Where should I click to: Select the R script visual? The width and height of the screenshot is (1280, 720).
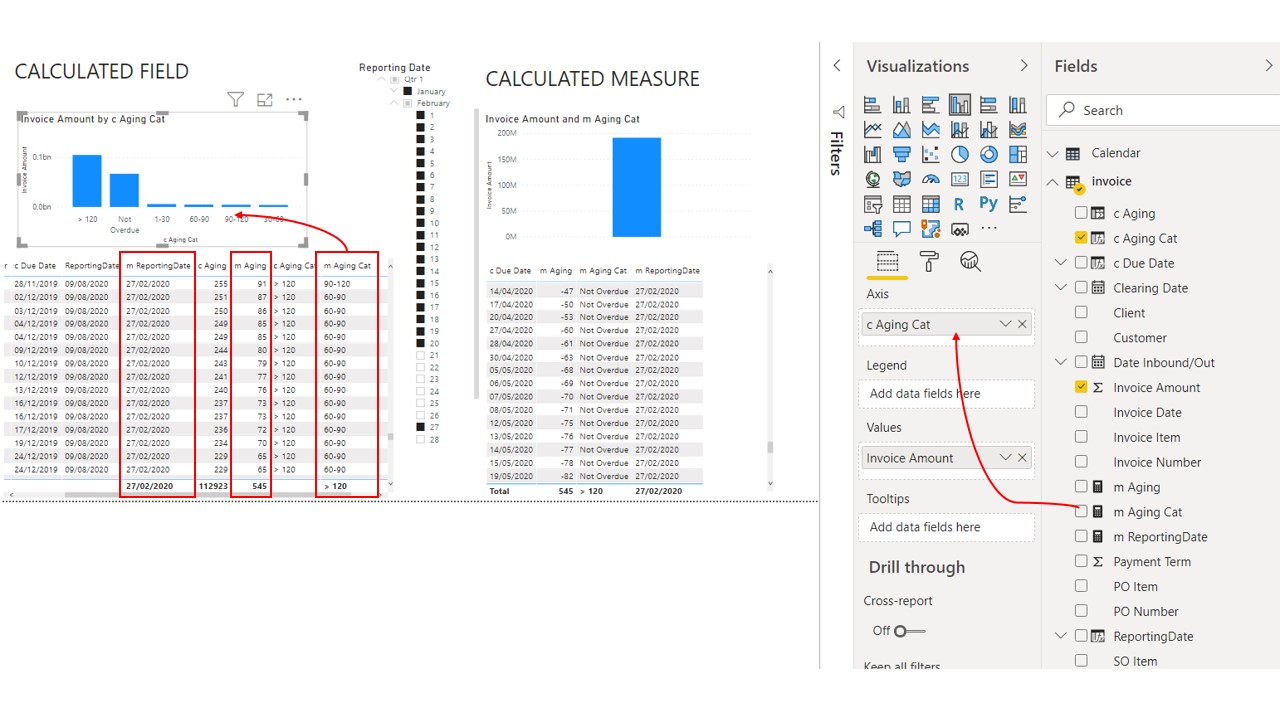(x=960, y=204)
